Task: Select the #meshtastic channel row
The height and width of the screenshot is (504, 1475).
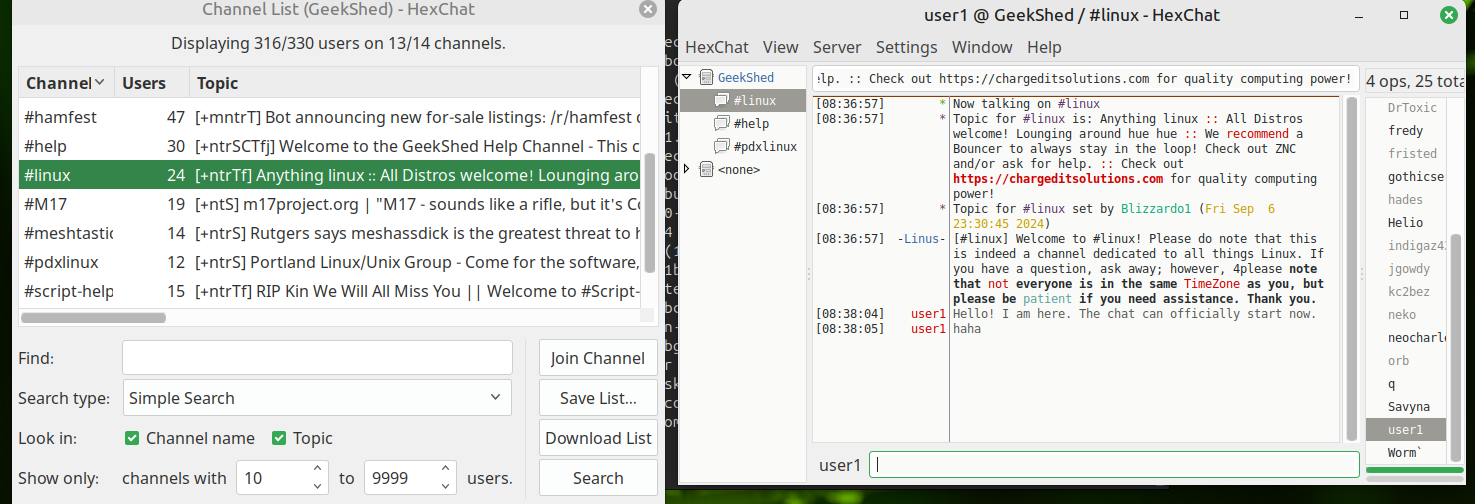Action: click(330, 233)
